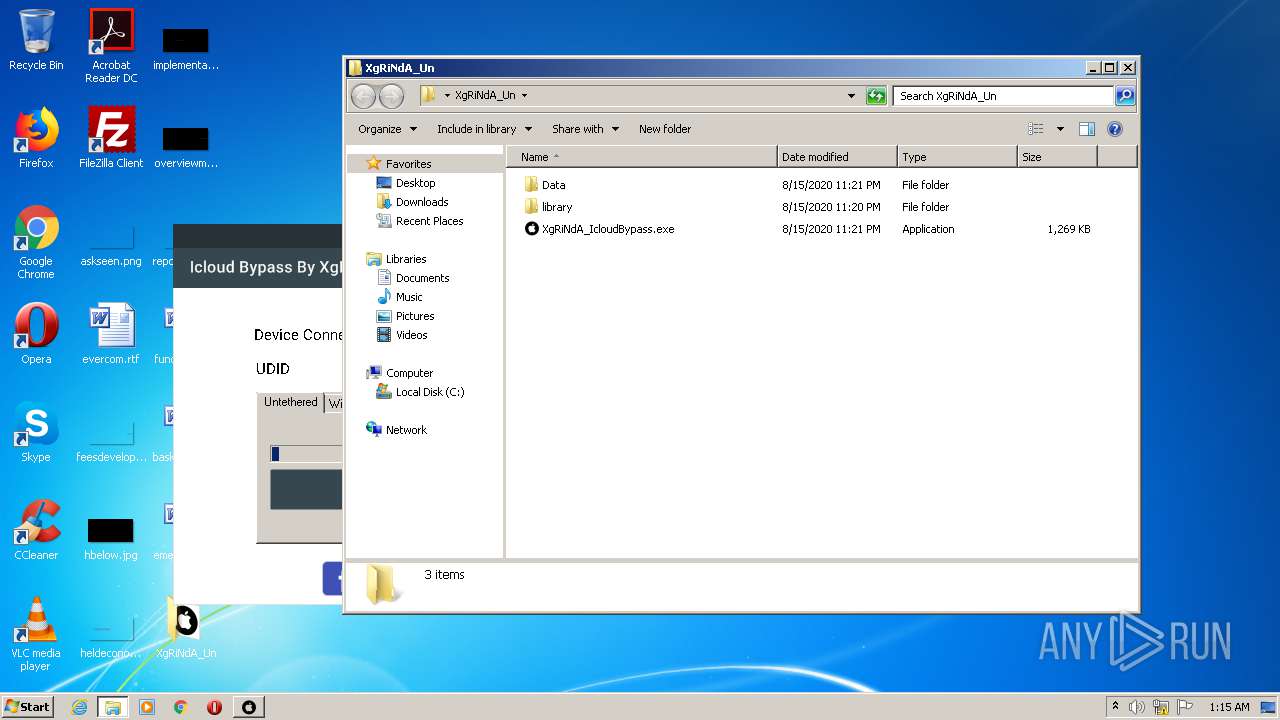
Task: Open Videos library
Action: [x=411, y=335]
